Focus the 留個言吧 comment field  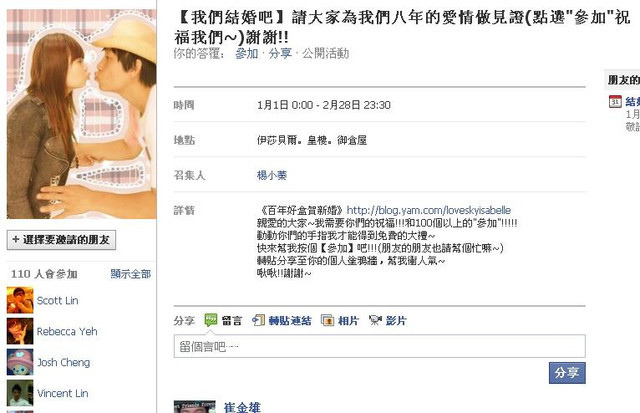[380, 346]
